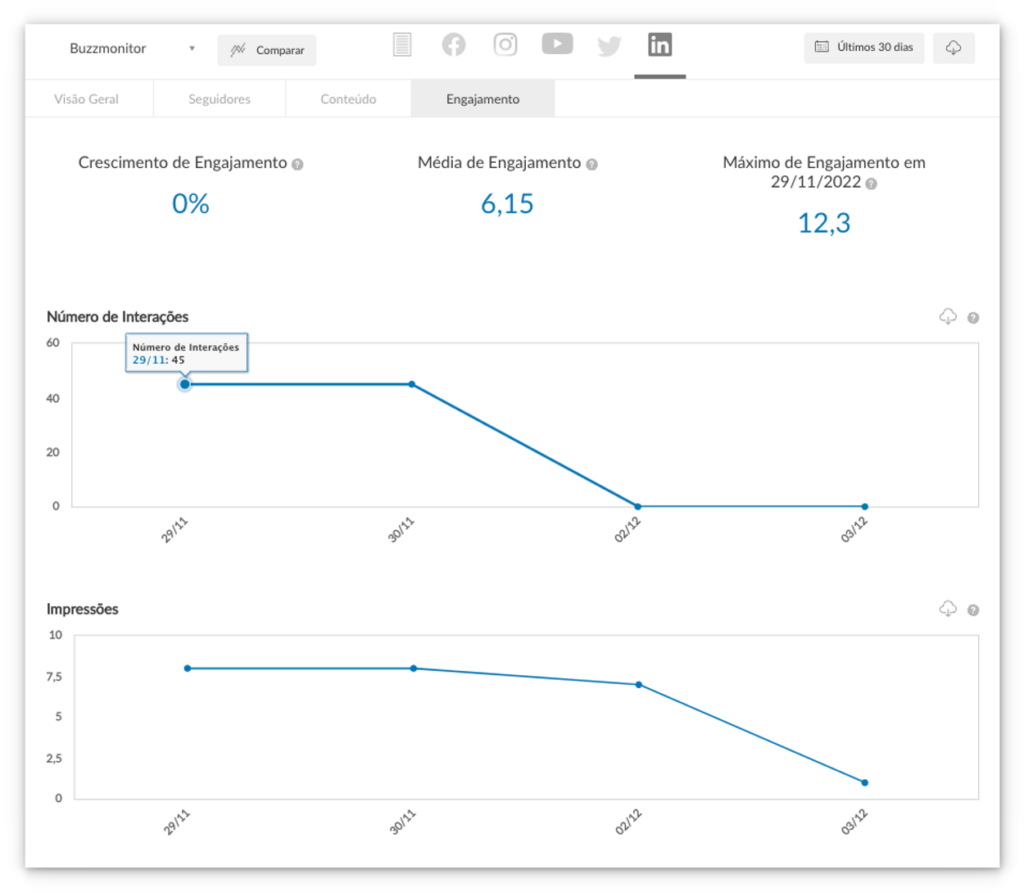Download the Impressões chart data
Screen dimensions: 1024x893
click(948, 609)
